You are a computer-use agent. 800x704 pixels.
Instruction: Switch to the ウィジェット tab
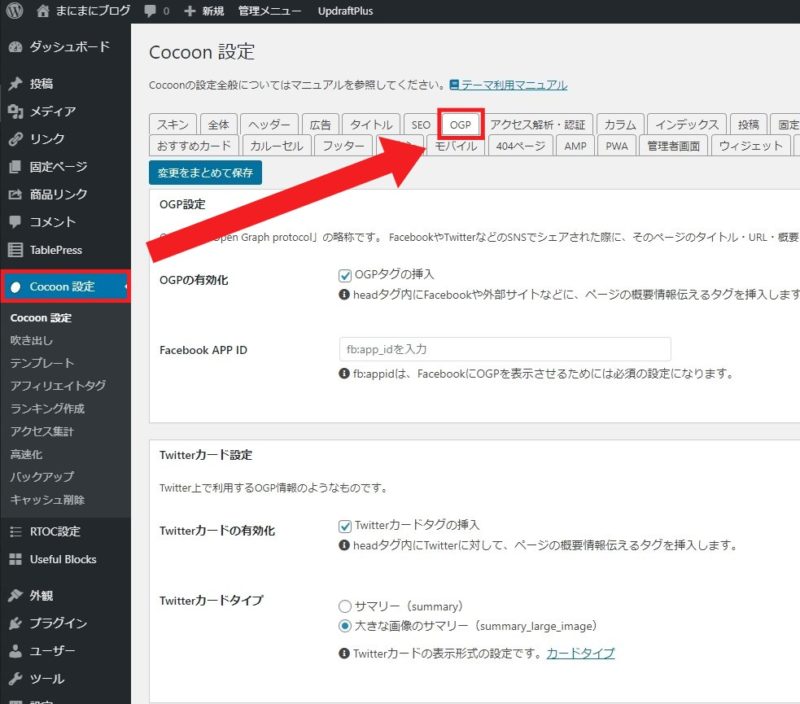[x=751, y=146]
